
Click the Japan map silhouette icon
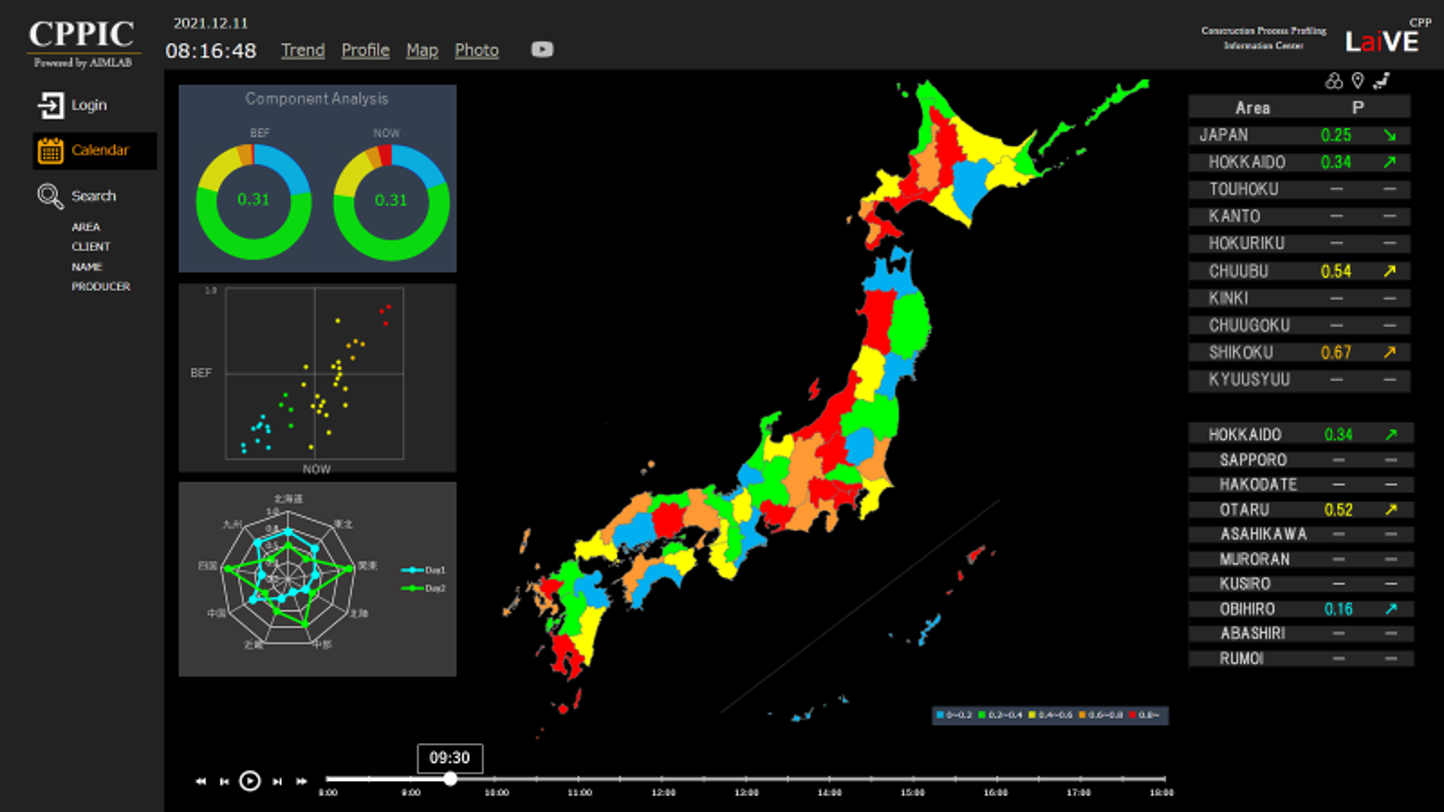click(x=1382, y=81)
